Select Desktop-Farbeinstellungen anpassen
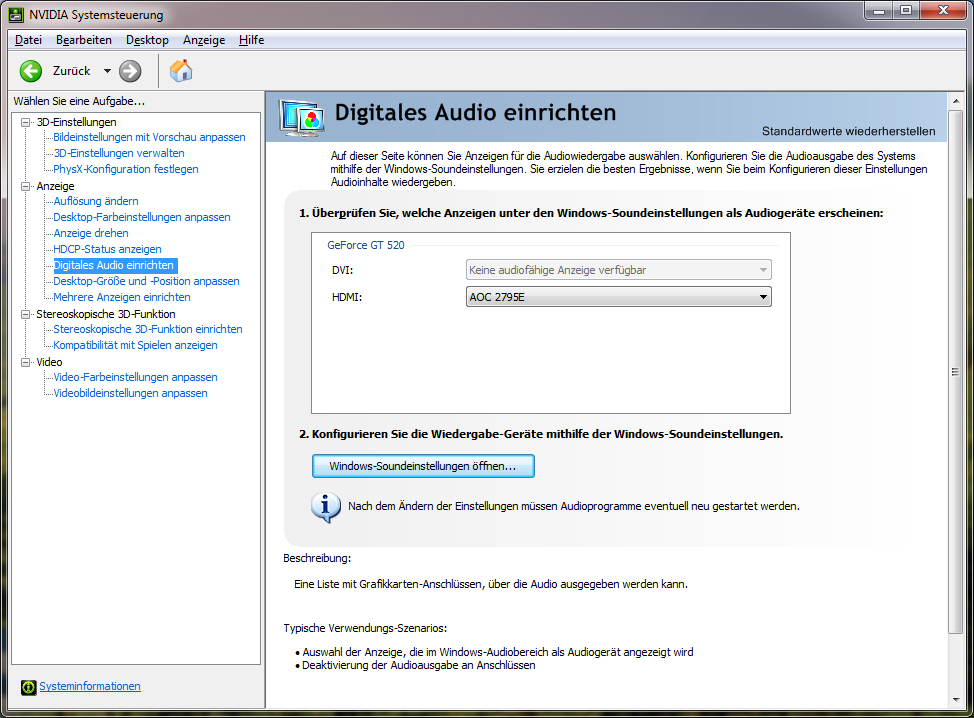974x718 pixels. [142, 217]
